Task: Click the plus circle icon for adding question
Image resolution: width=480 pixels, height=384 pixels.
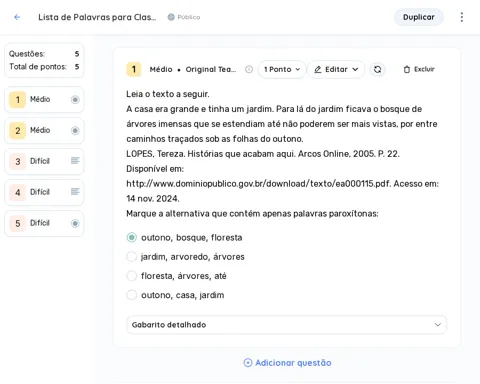Action: tap(248, 363)
